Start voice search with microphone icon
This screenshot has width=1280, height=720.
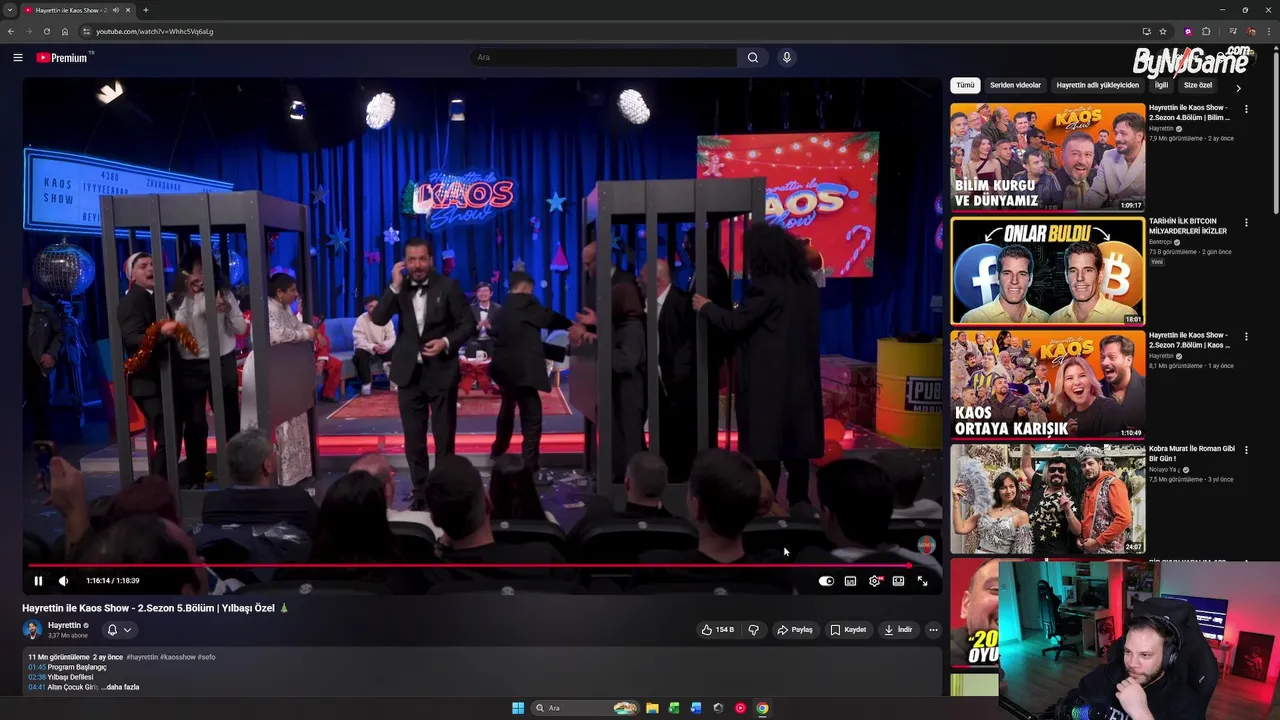point(787,57)
